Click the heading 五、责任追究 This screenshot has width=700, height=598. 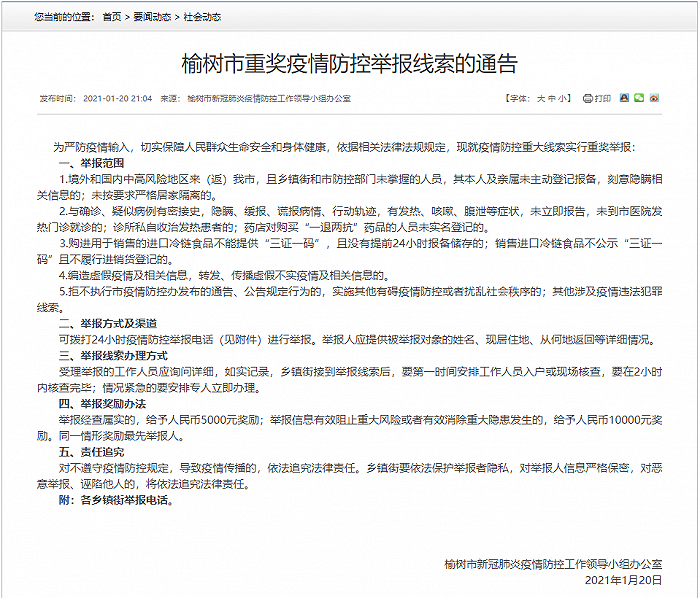(x=92, y=452)
